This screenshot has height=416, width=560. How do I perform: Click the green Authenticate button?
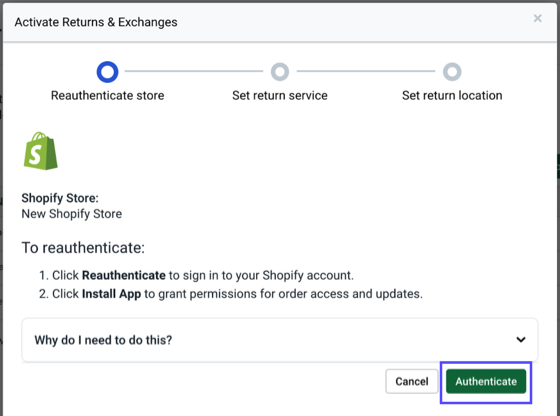(x=486, y=381)
